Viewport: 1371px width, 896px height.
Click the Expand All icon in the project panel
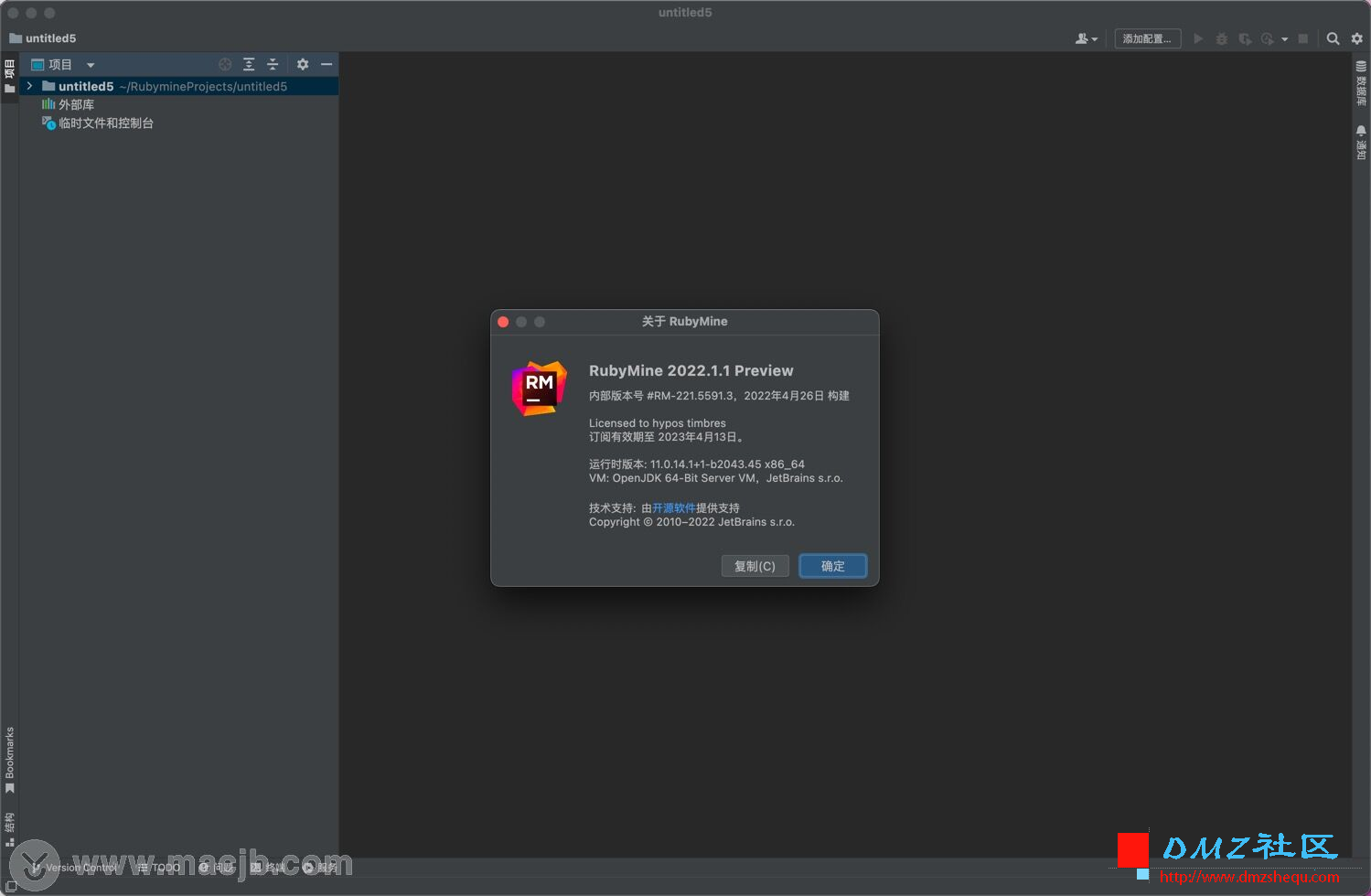tap(249, 64)
